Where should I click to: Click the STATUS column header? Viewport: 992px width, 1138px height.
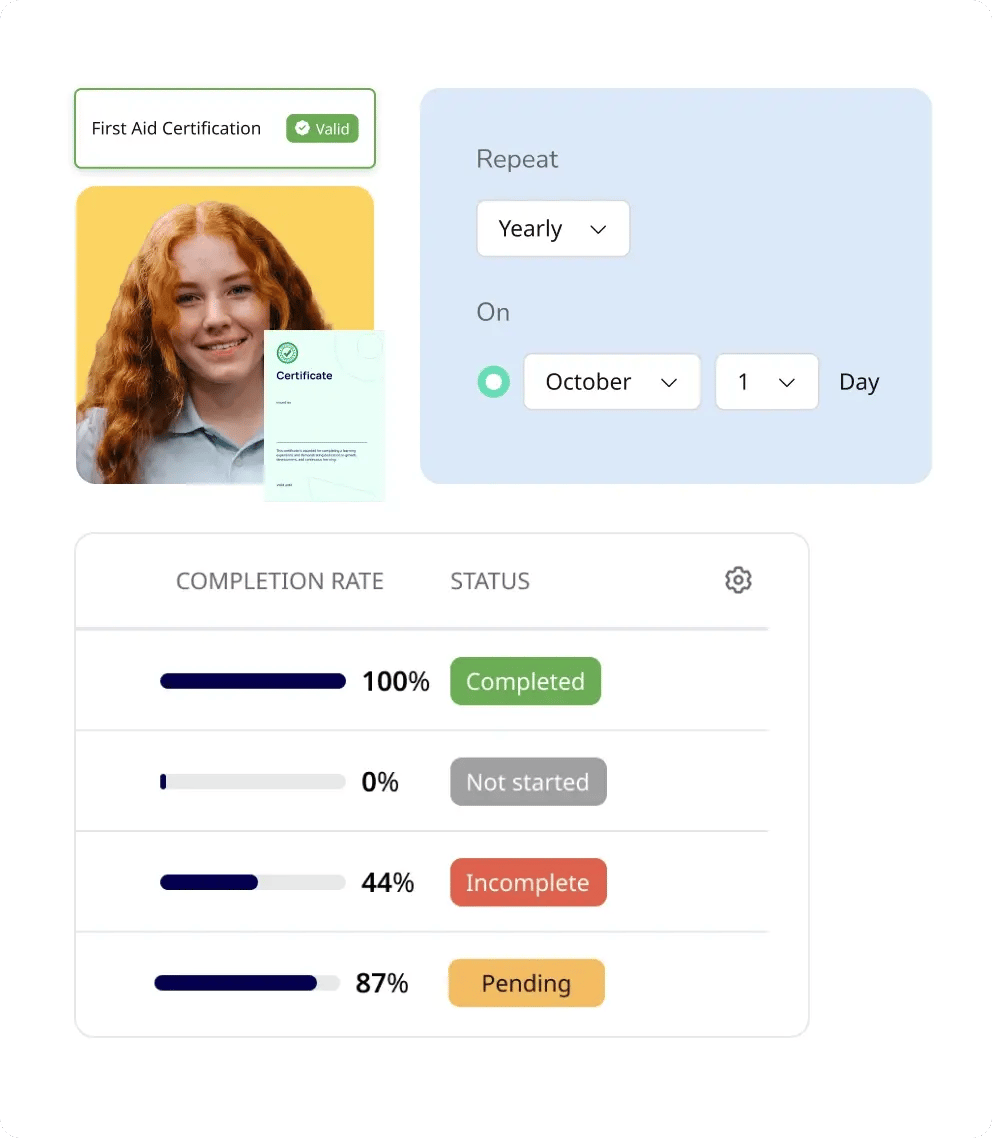[x=490, y=581]
